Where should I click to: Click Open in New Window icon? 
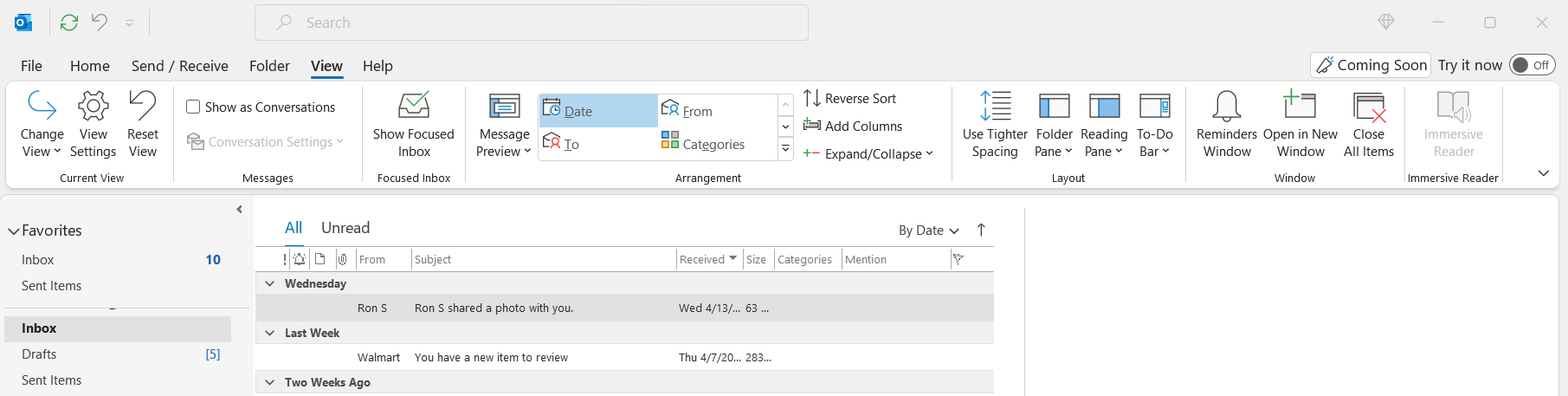point(1300,107)
